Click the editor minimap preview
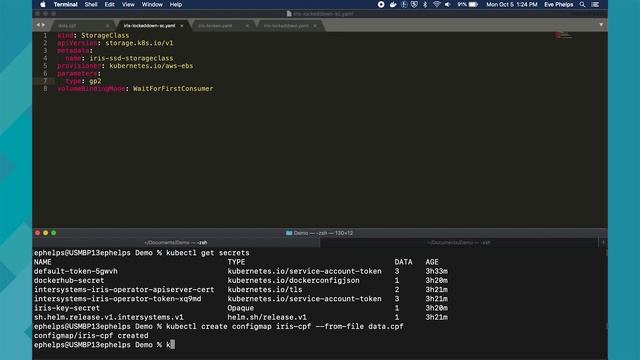The width and height of the screenshot is (640, 360). click(563, 35)
